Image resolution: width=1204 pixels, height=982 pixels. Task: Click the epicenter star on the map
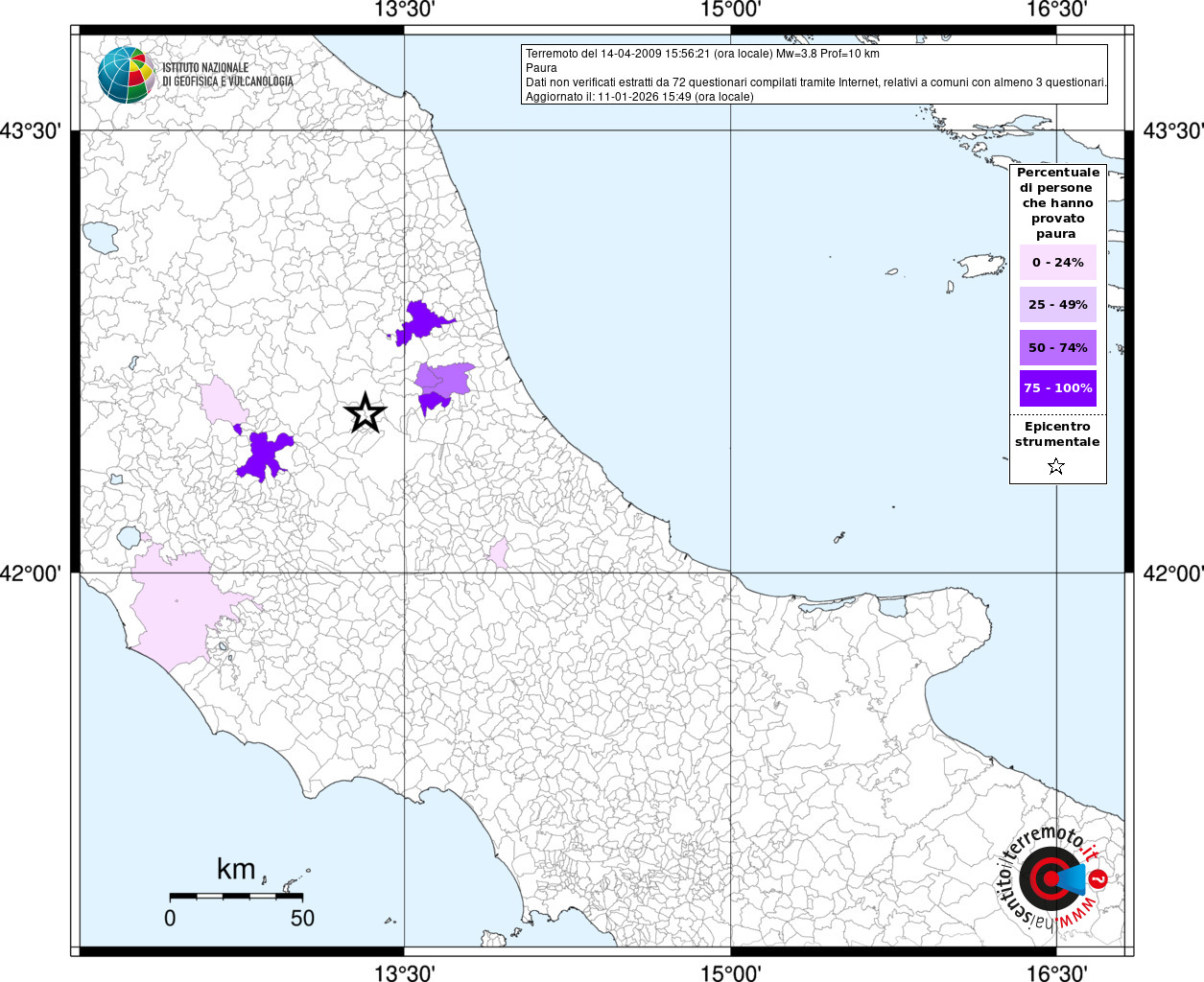point(365,413)
